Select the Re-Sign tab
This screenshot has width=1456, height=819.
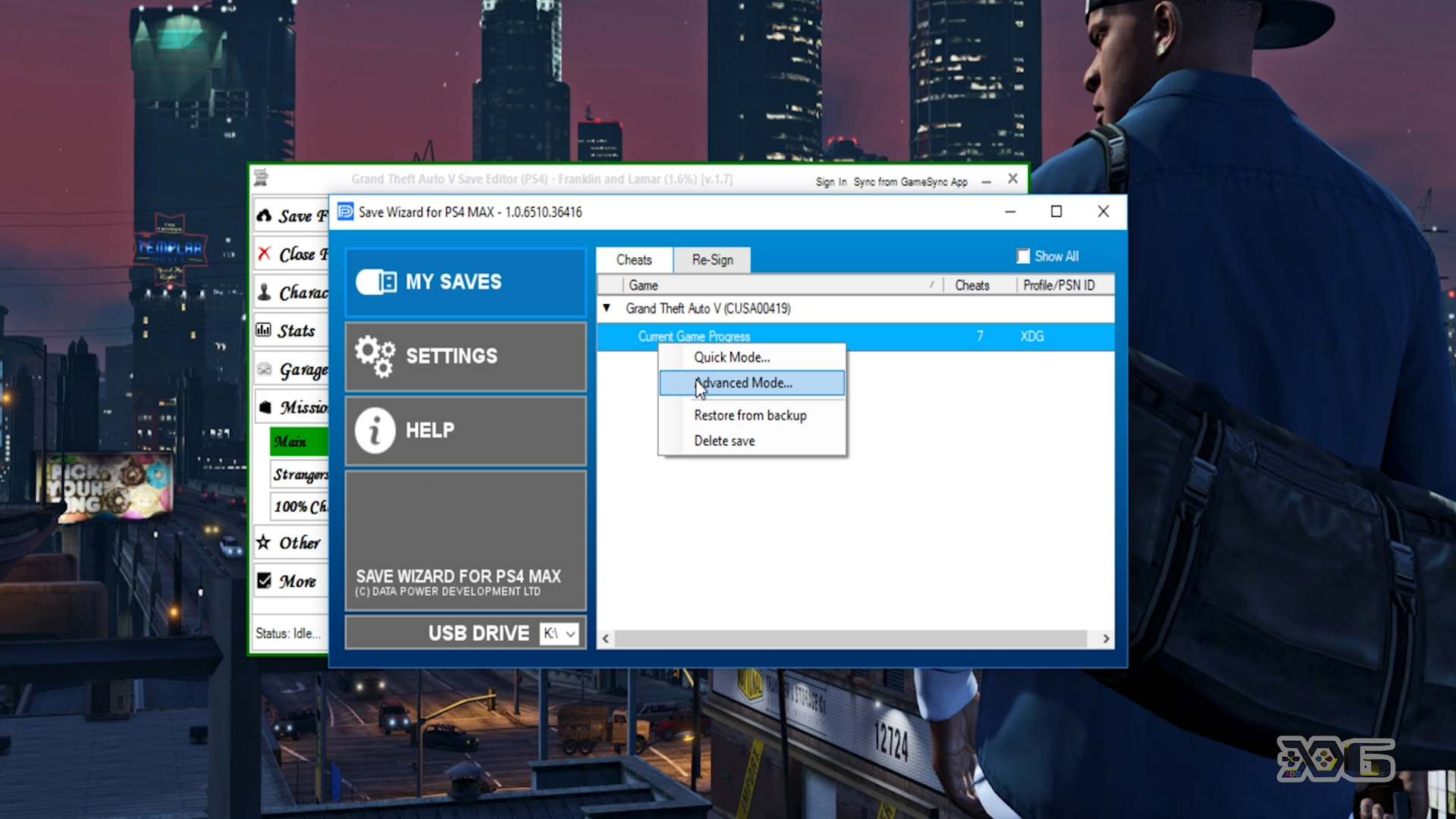[x=712, y=259]
